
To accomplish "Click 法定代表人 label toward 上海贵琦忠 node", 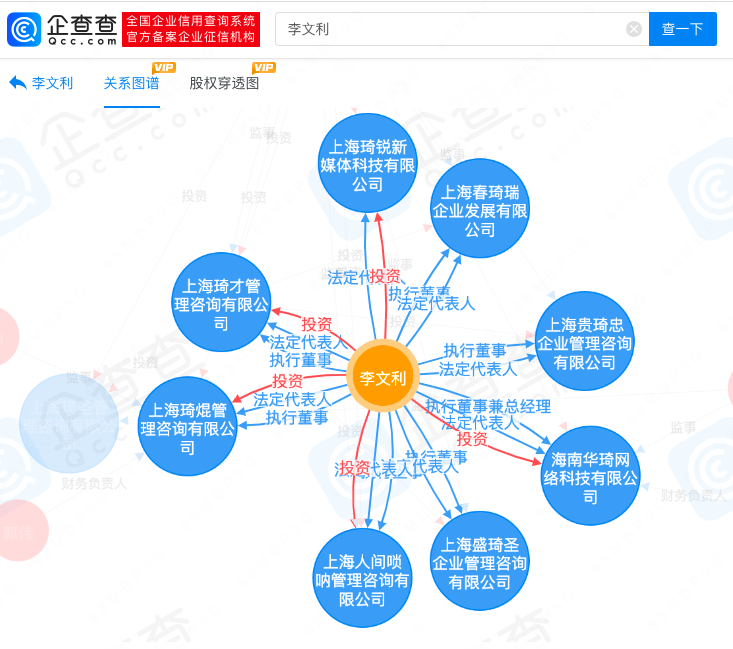I will [x=478, y=369].
